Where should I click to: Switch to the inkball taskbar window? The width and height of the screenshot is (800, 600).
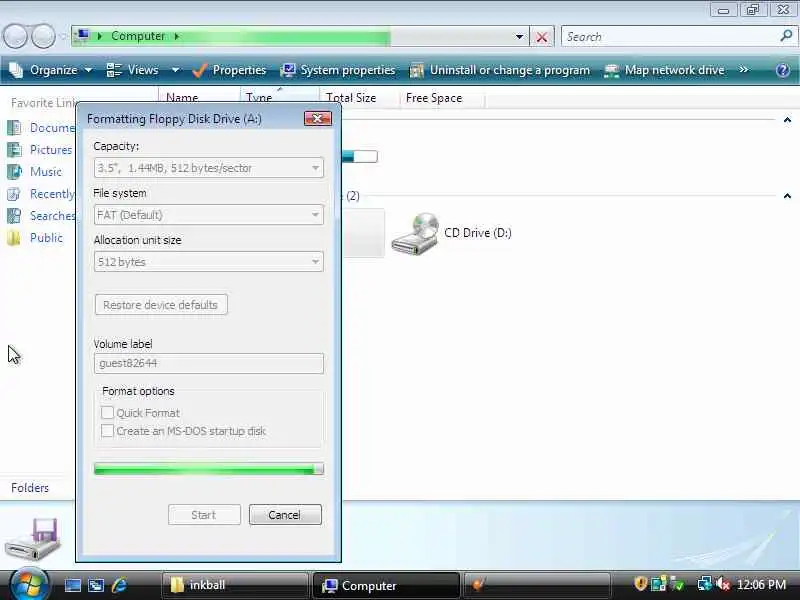(235, 585)
